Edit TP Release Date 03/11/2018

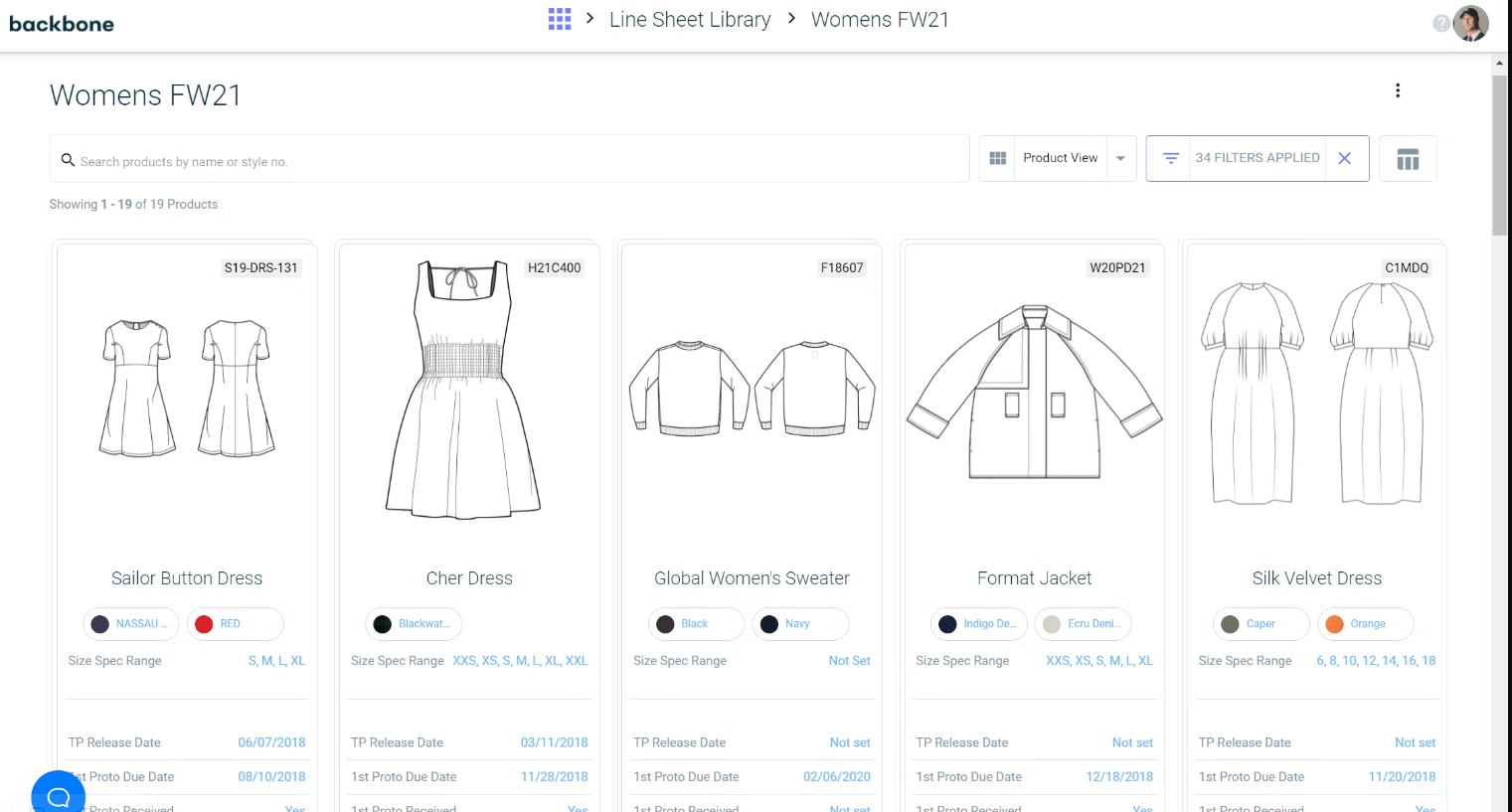pos(554,742)
